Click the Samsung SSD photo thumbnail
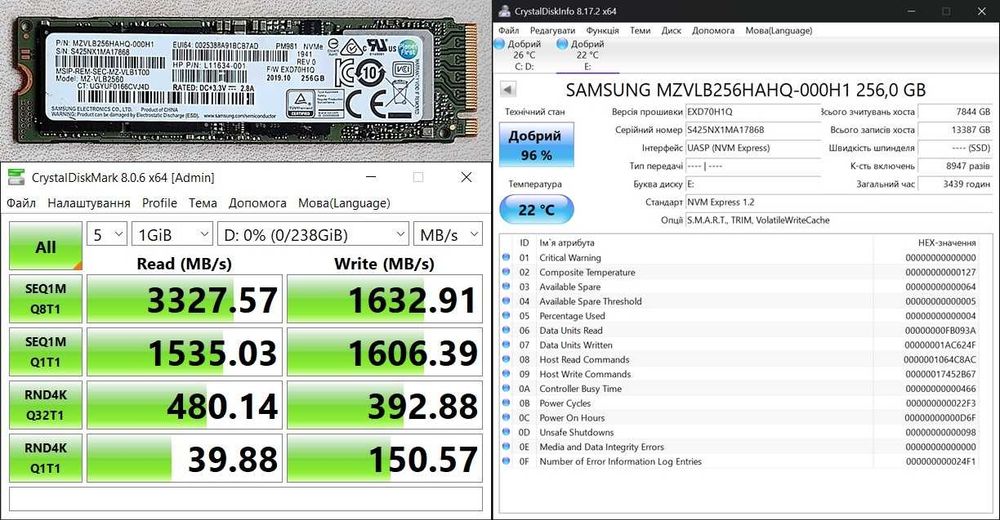Image resolution: width=1000 pixels, height=520 pixels. click(246, 81)
